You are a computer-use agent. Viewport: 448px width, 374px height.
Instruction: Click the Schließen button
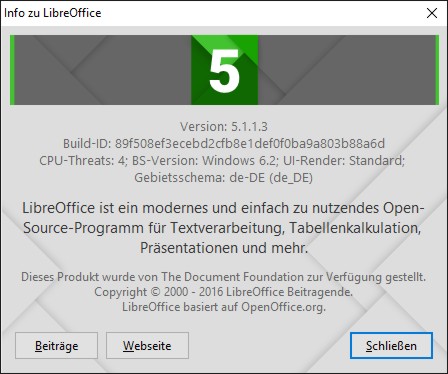point(391,345)
